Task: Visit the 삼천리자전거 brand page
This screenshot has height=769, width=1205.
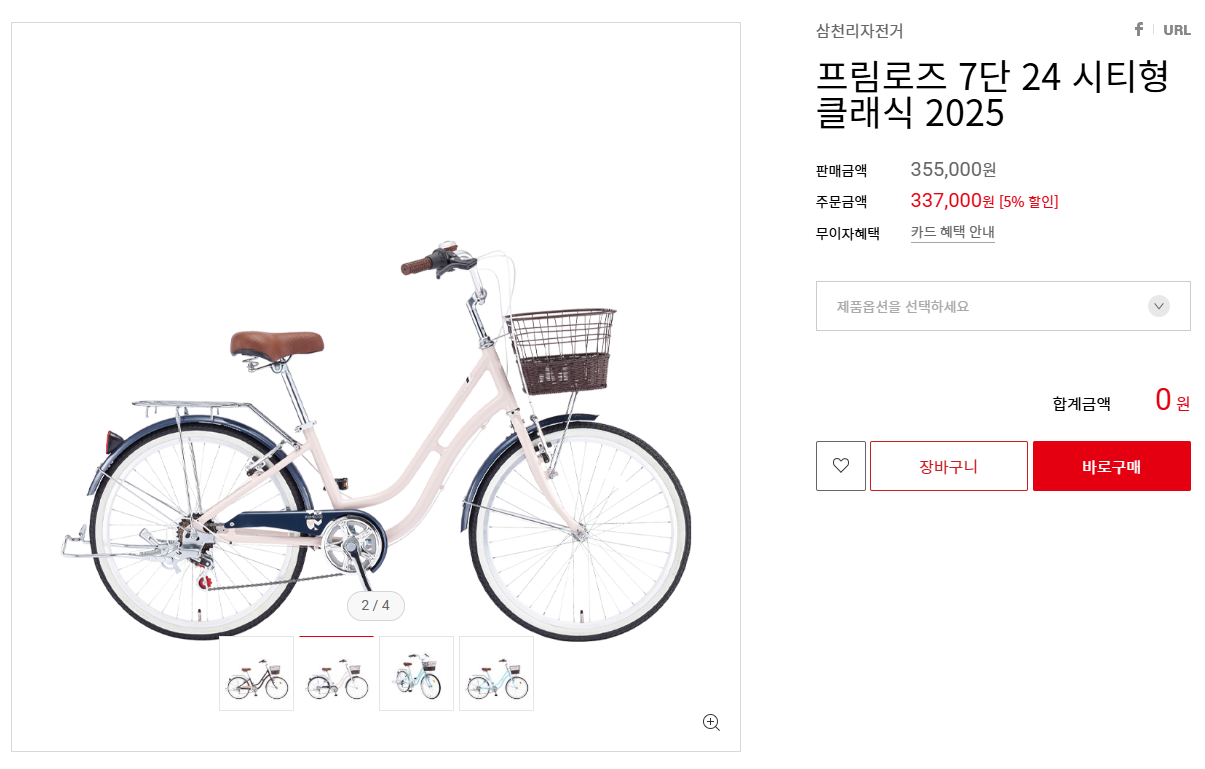Action: [x=858, y=31]
